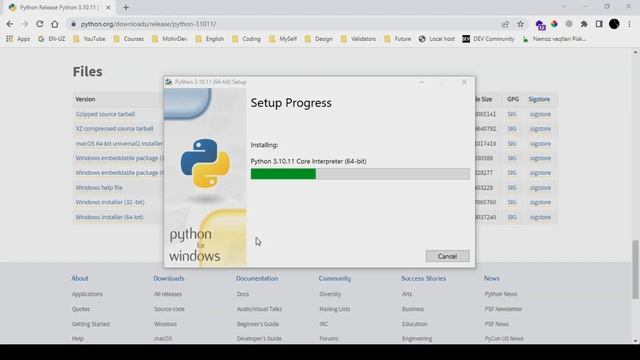Open the browser side panel icon
Screen dimensions: 640x360
(x=599, y=24)
